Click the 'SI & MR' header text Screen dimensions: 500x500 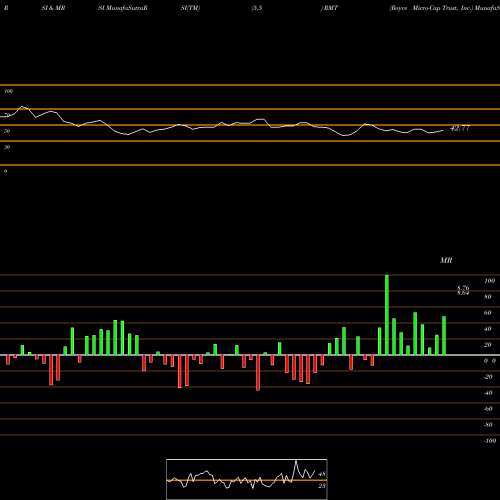coord(53,8)
